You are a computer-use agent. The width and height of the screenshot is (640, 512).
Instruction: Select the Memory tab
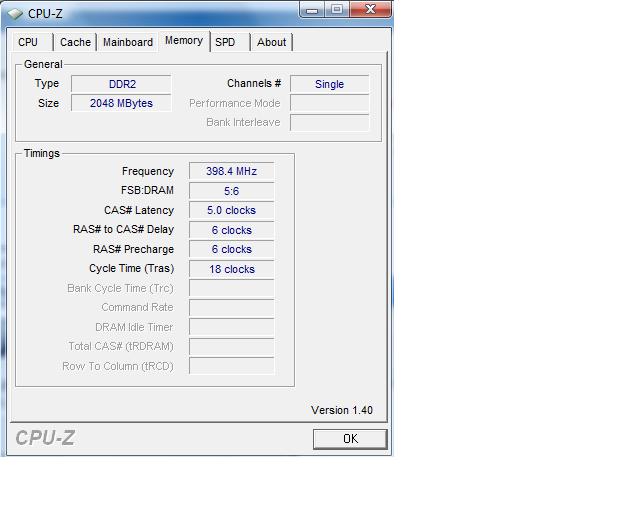click(x=184, y=40)
